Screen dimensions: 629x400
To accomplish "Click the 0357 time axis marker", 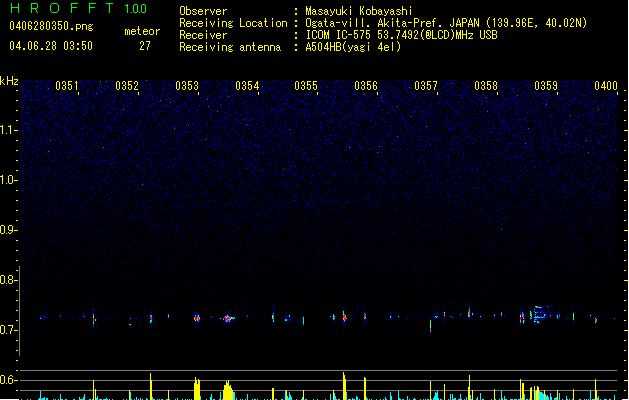I will (426, 86).
